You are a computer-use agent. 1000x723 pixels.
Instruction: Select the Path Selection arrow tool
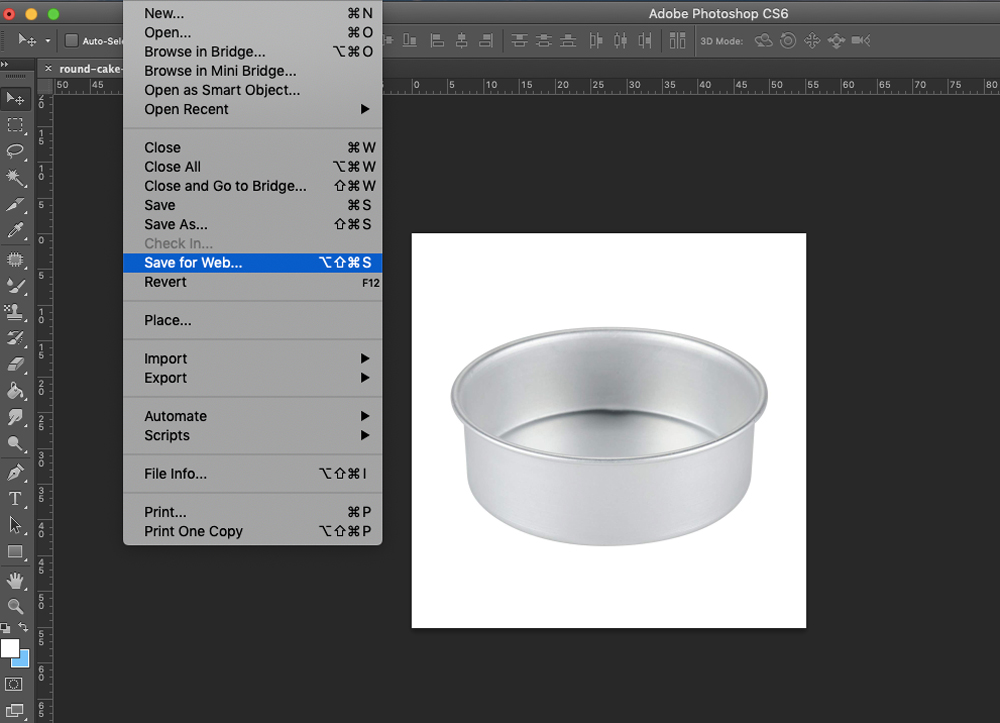[x=15, y=525]
